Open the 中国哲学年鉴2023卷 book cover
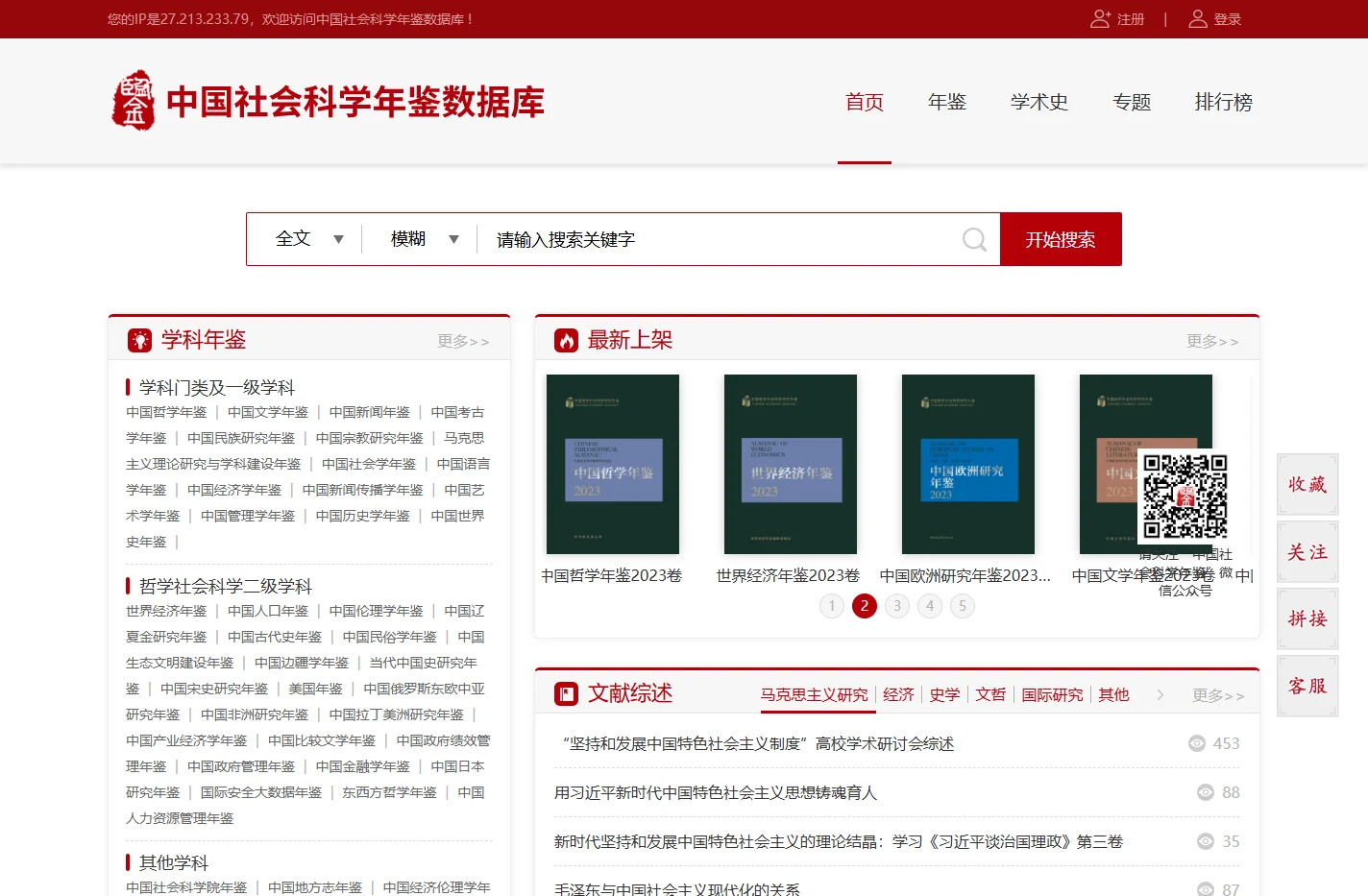Viewport: 1368px width, 896px height. pyautogui.click(x=613, y=464)
